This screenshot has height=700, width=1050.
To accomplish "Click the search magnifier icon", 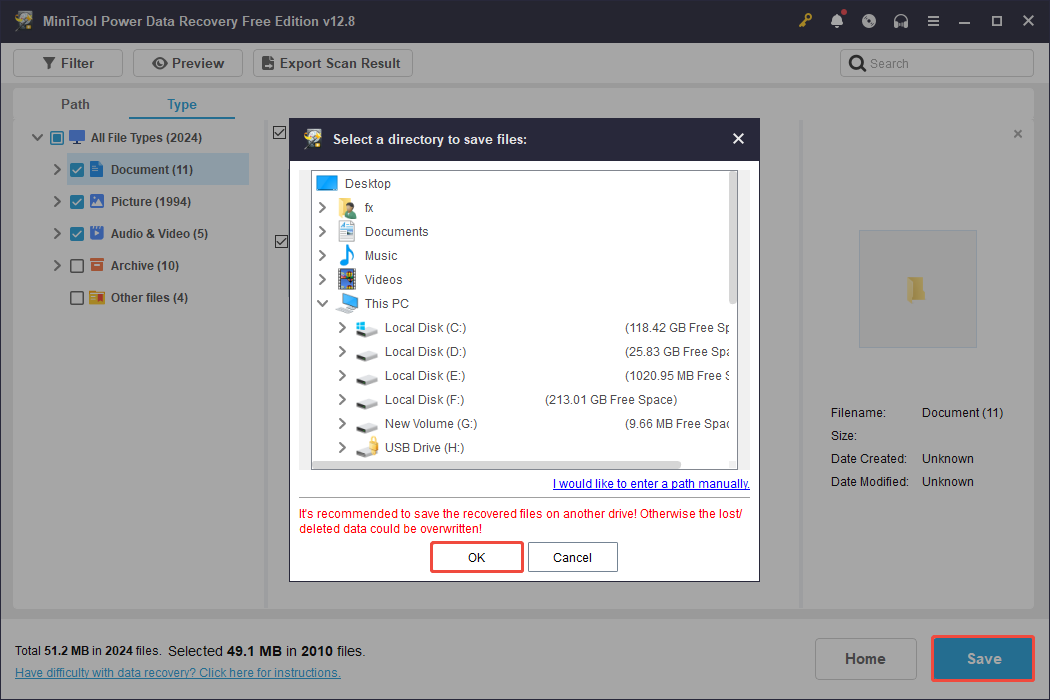I will coord(857,62).
